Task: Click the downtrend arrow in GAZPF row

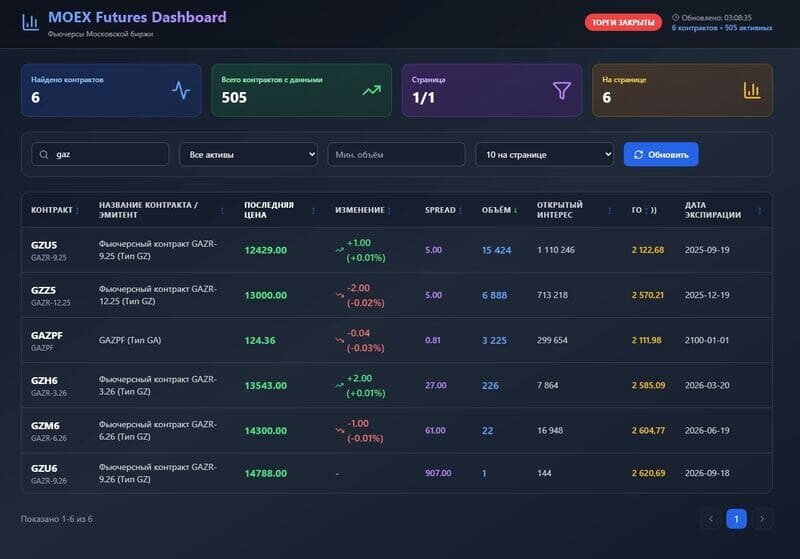Action: 339,340
